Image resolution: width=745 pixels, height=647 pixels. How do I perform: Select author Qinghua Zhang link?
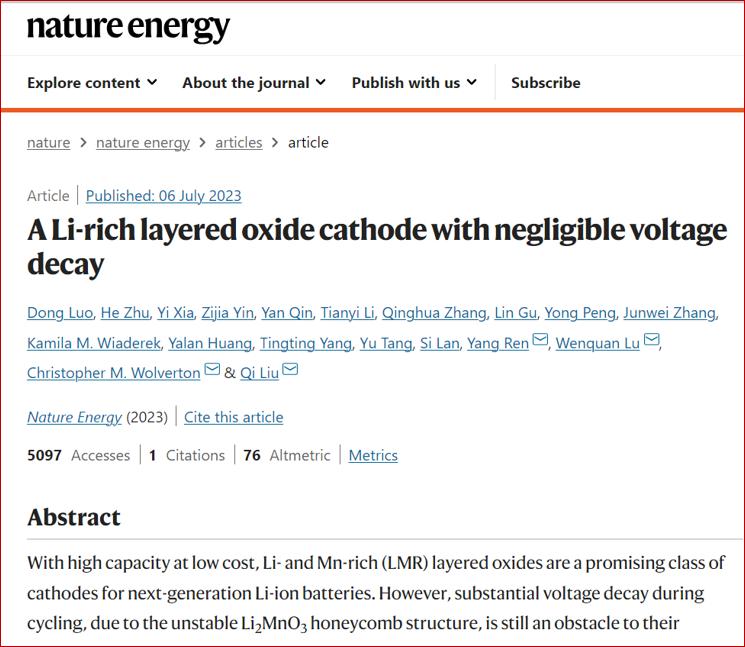click(x=434, y=313)
